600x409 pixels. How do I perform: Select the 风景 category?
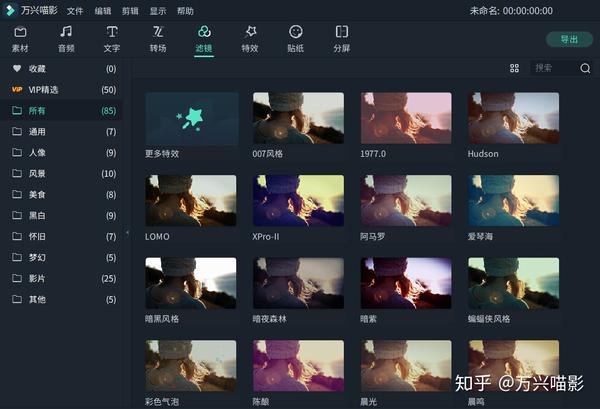[61, 174]
